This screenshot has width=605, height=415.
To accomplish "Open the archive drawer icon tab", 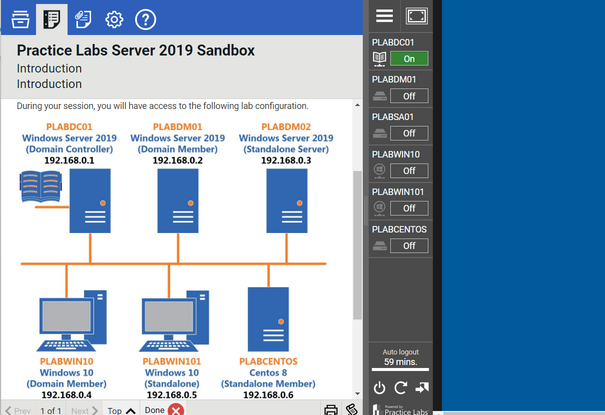I will coord(19,18).
